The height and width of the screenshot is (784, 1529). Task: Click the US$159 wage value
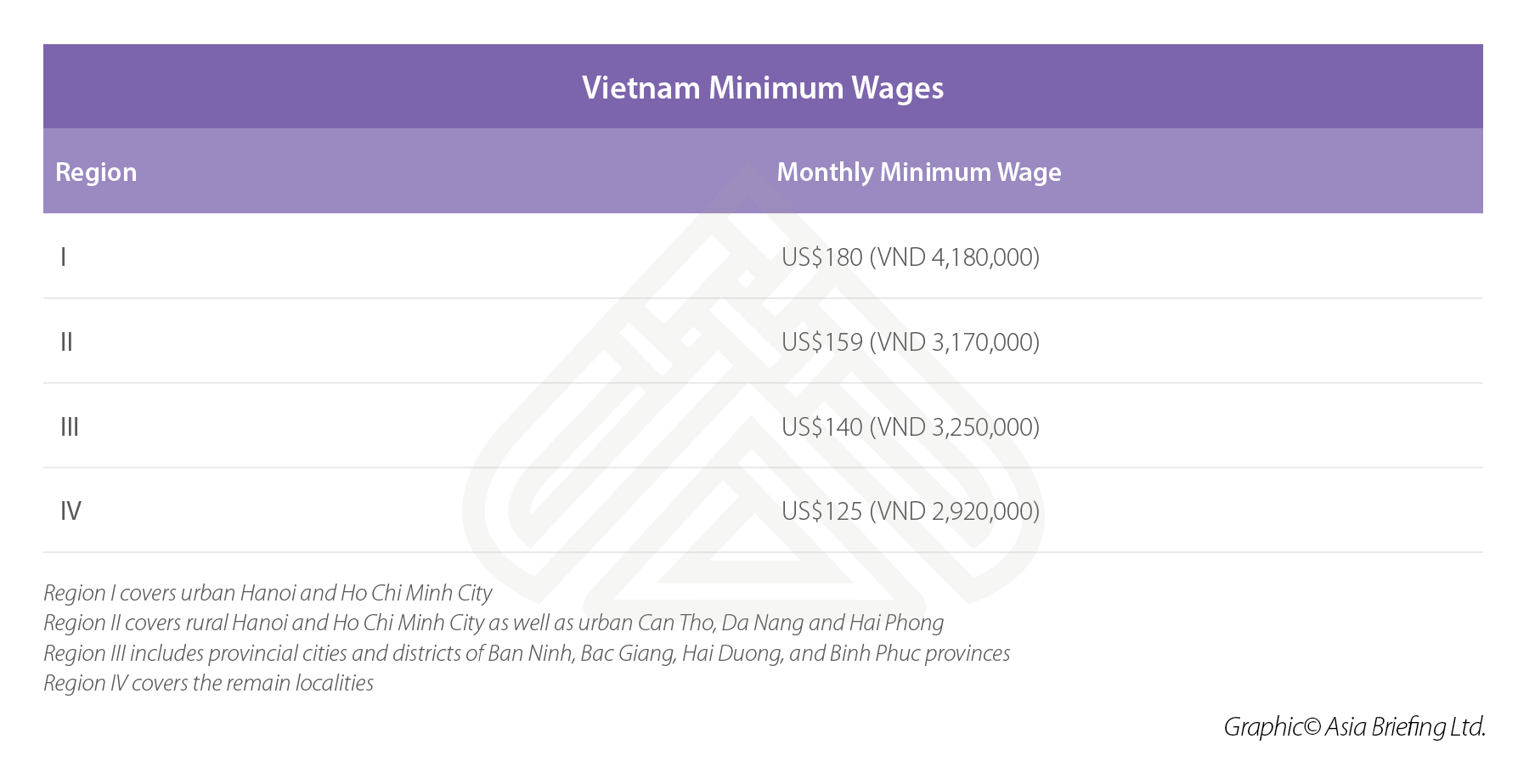click(x=821, y=341)
